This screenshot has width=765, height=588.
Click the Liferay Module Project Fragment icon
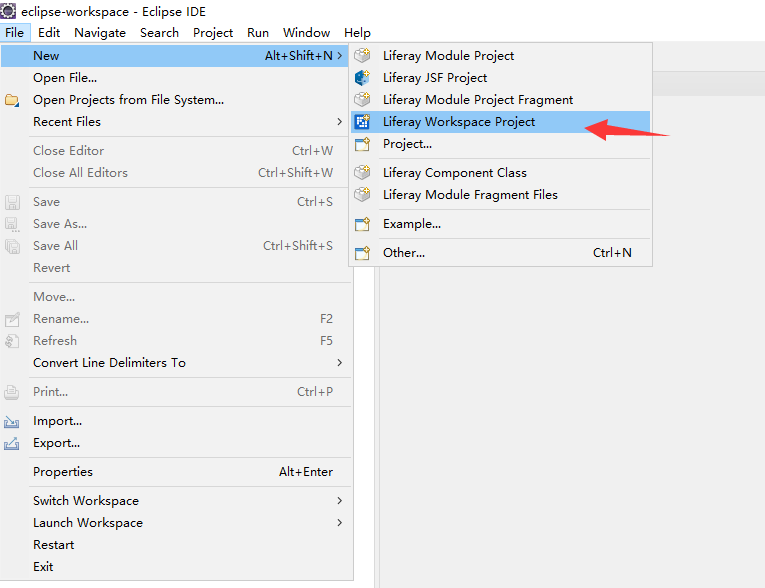click(x=362, y=100)
